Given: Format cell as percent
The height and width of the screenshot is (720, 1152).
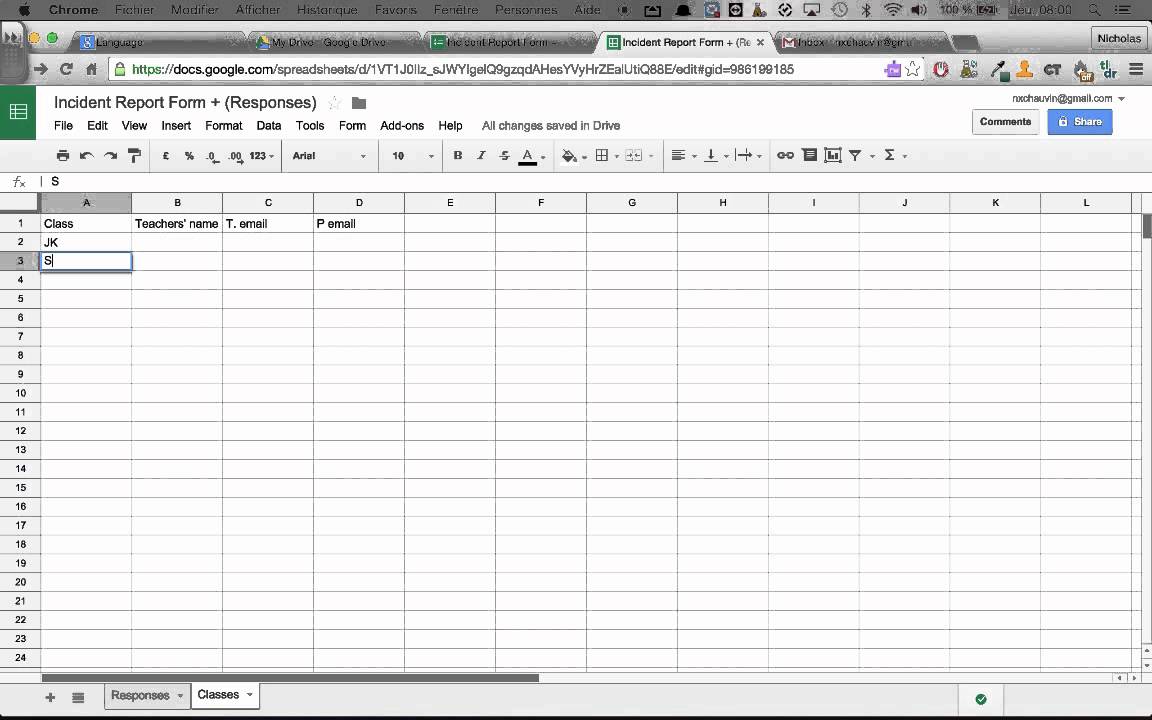Looking at the screenshot, I should pos(189,156).
